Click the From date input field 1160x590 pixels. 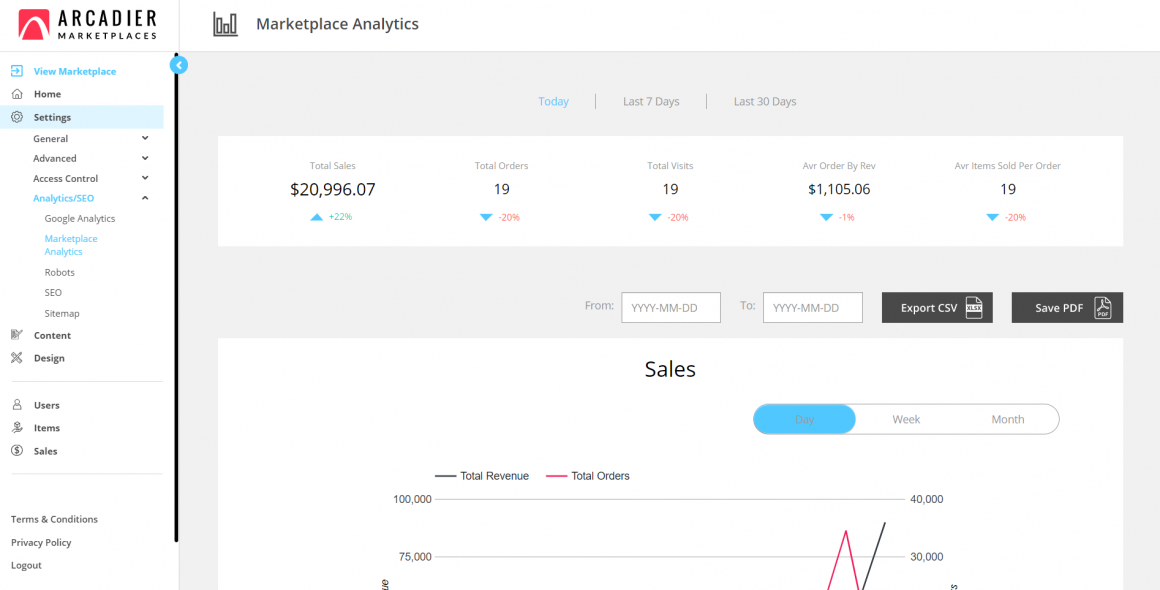[671, 308]
